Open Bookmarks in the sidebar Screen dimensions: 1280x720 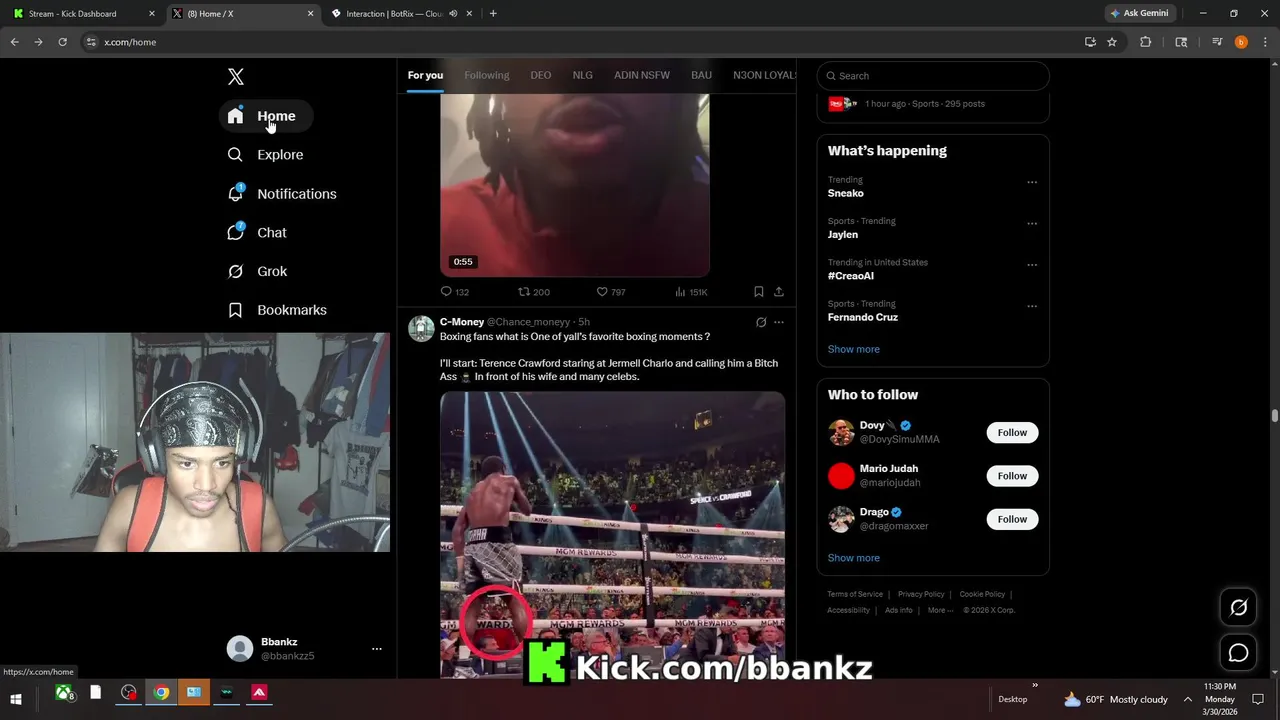(277, 310)
